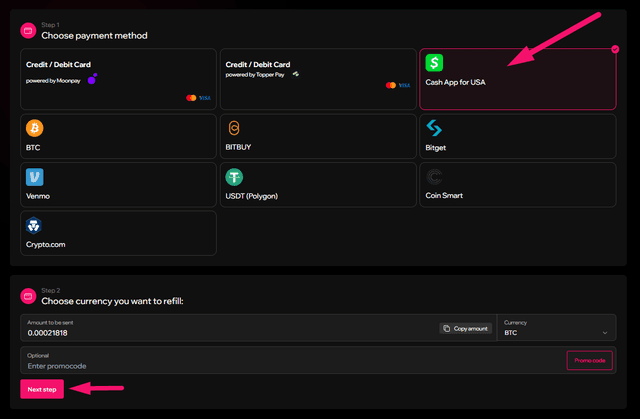Click Mastercard Visa logos on Moonpay card
The width and height of the screenshot is (640, 419).
[x=198, y=98]
